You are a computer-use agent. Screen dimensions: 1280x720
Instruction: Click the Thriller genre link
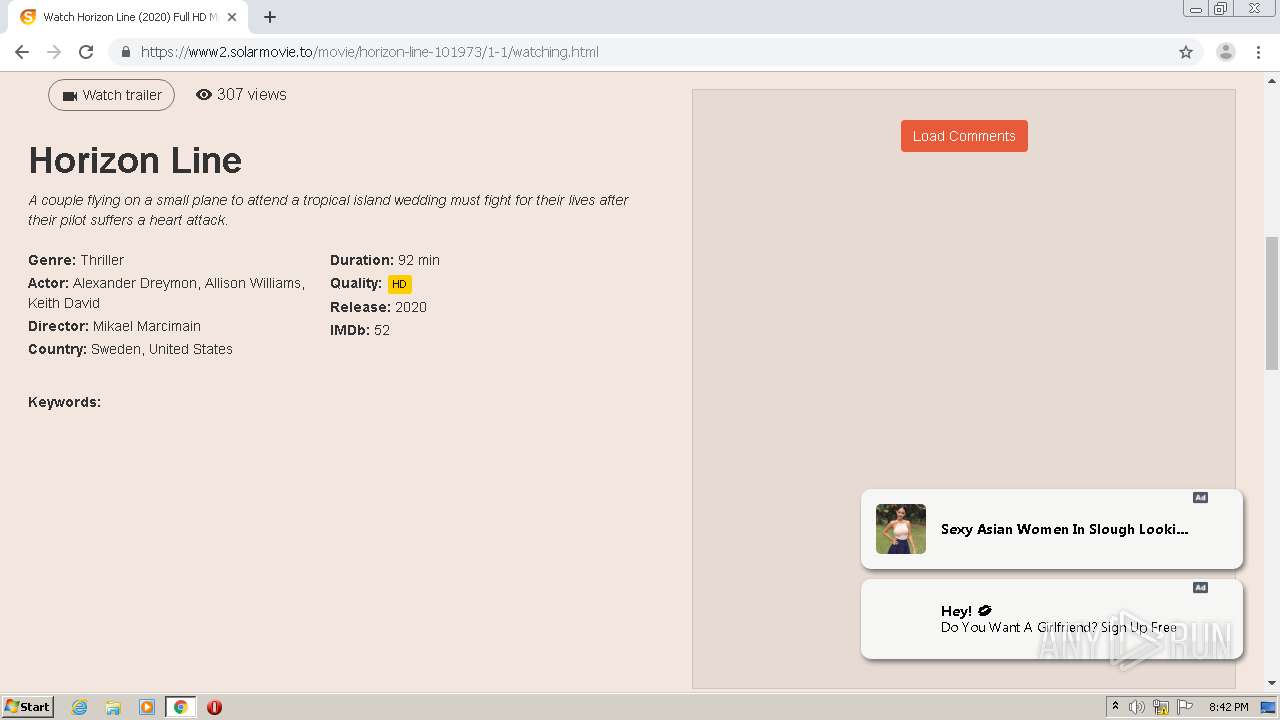point(102,260)
